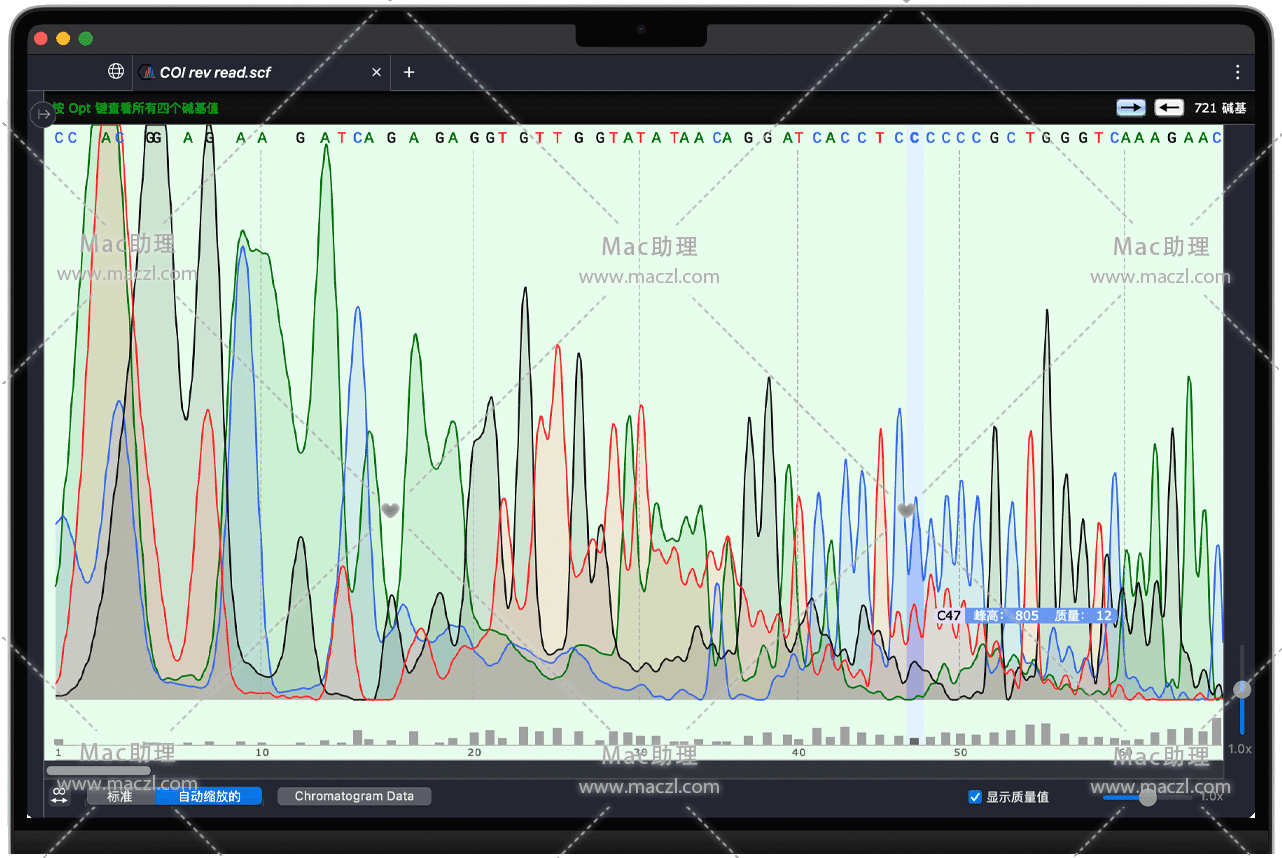1282x858 pixels.
Task: Open a new tab with the plus icon
Action: click(409, 72)
